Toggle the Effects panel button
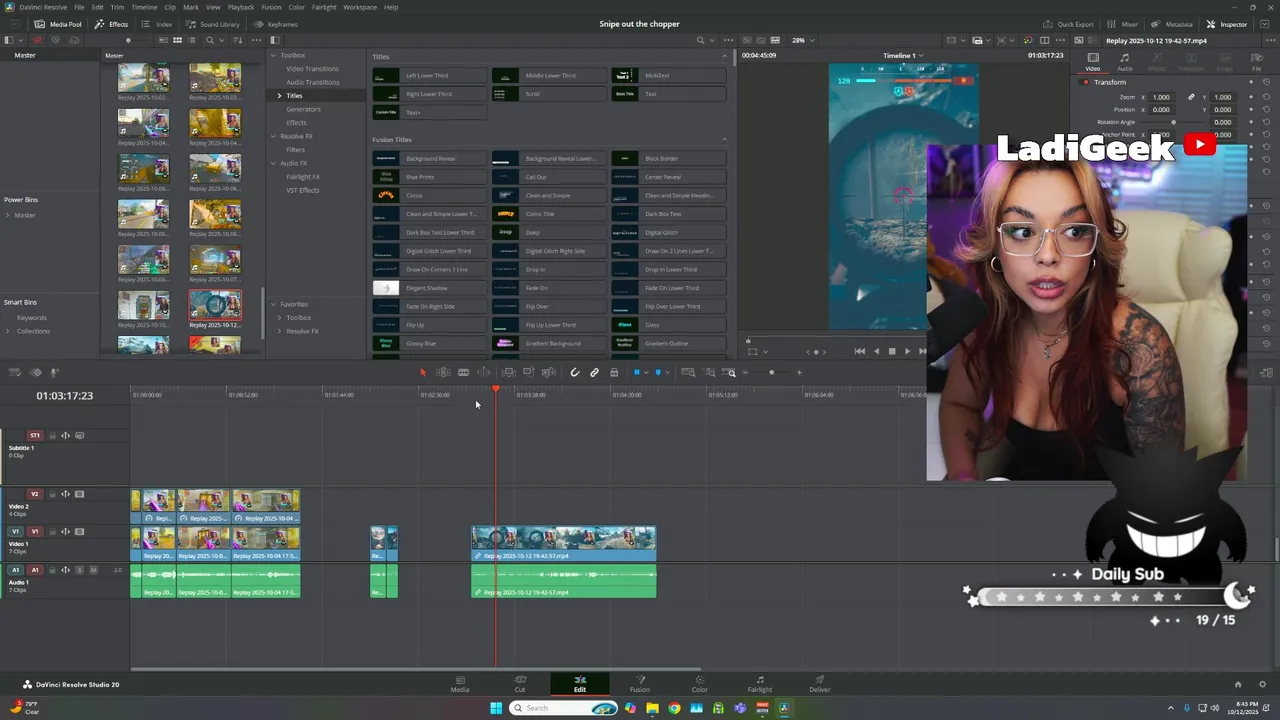Image resolution: width=1280 pixels, height=720 pixels. (111, 24)
